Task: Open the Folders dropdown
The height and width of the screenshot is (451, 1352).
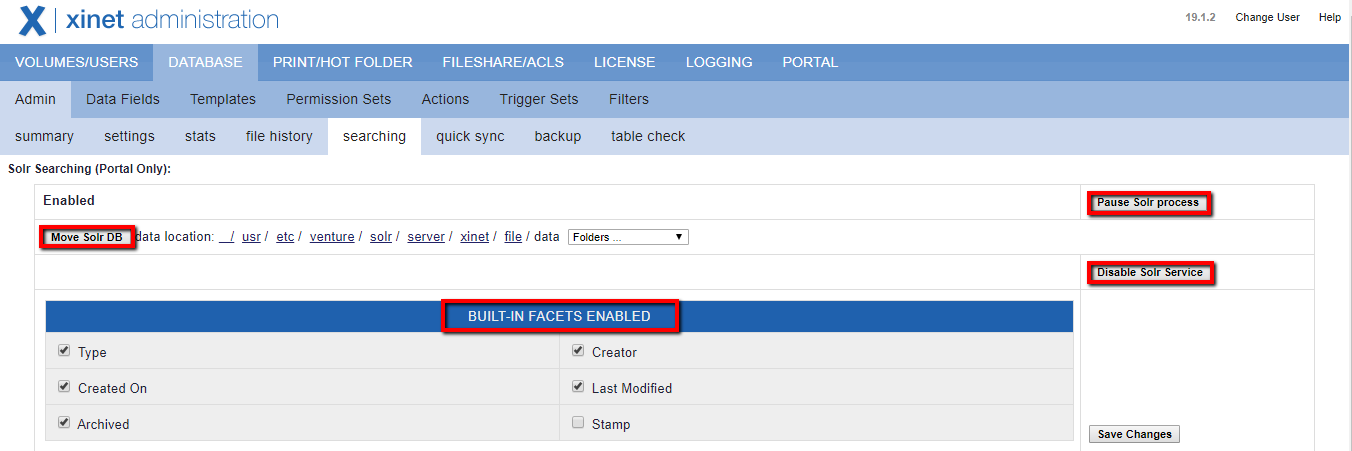Action: coord(628,237)
